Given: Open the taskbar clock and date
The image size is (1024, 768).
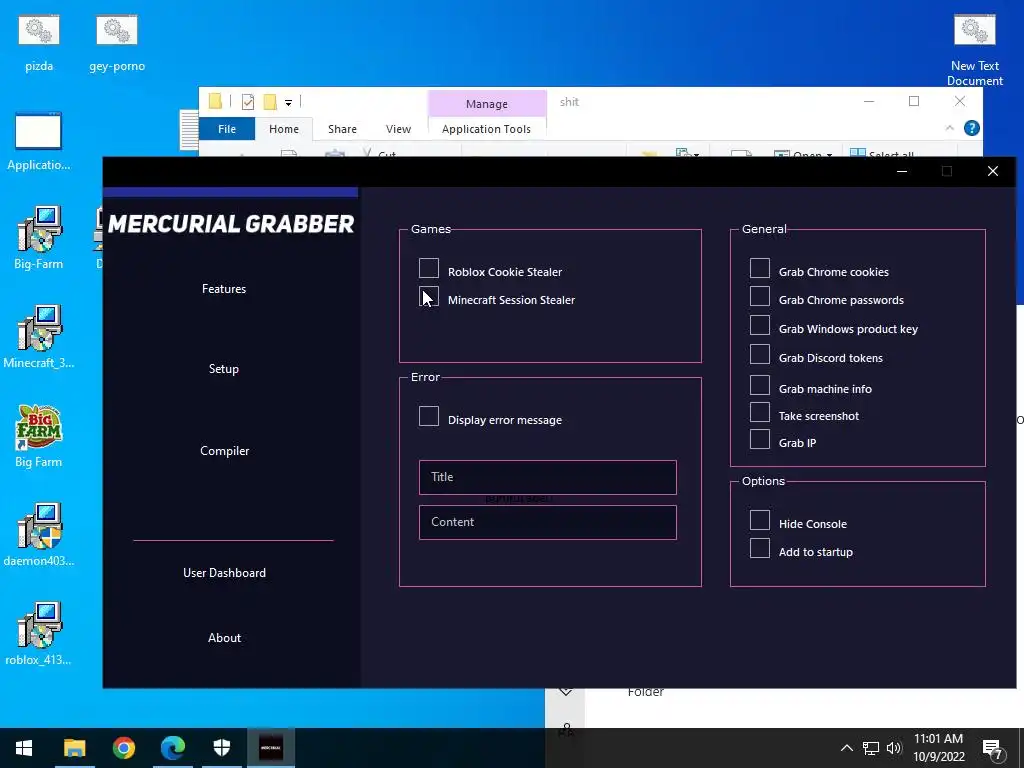Looking at the screenshot, I should (x=938, y=748).
